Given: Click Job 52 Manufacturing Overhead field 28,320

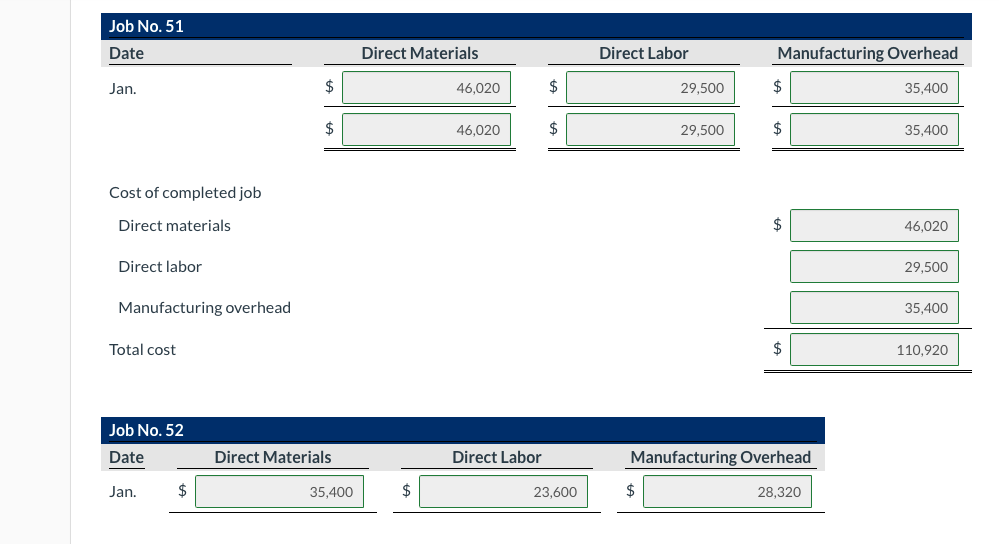Looking at the screenshot, I should coord(727,492).
